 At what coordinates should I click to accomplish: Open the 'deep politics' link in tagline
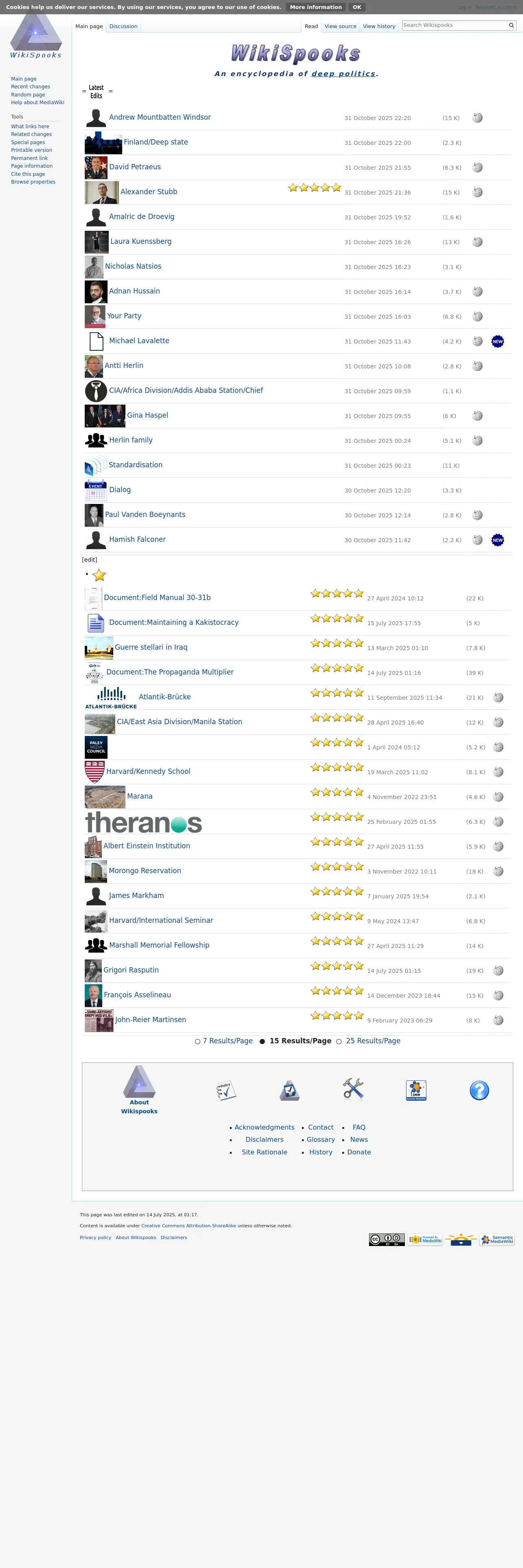(x=343, y=74)
